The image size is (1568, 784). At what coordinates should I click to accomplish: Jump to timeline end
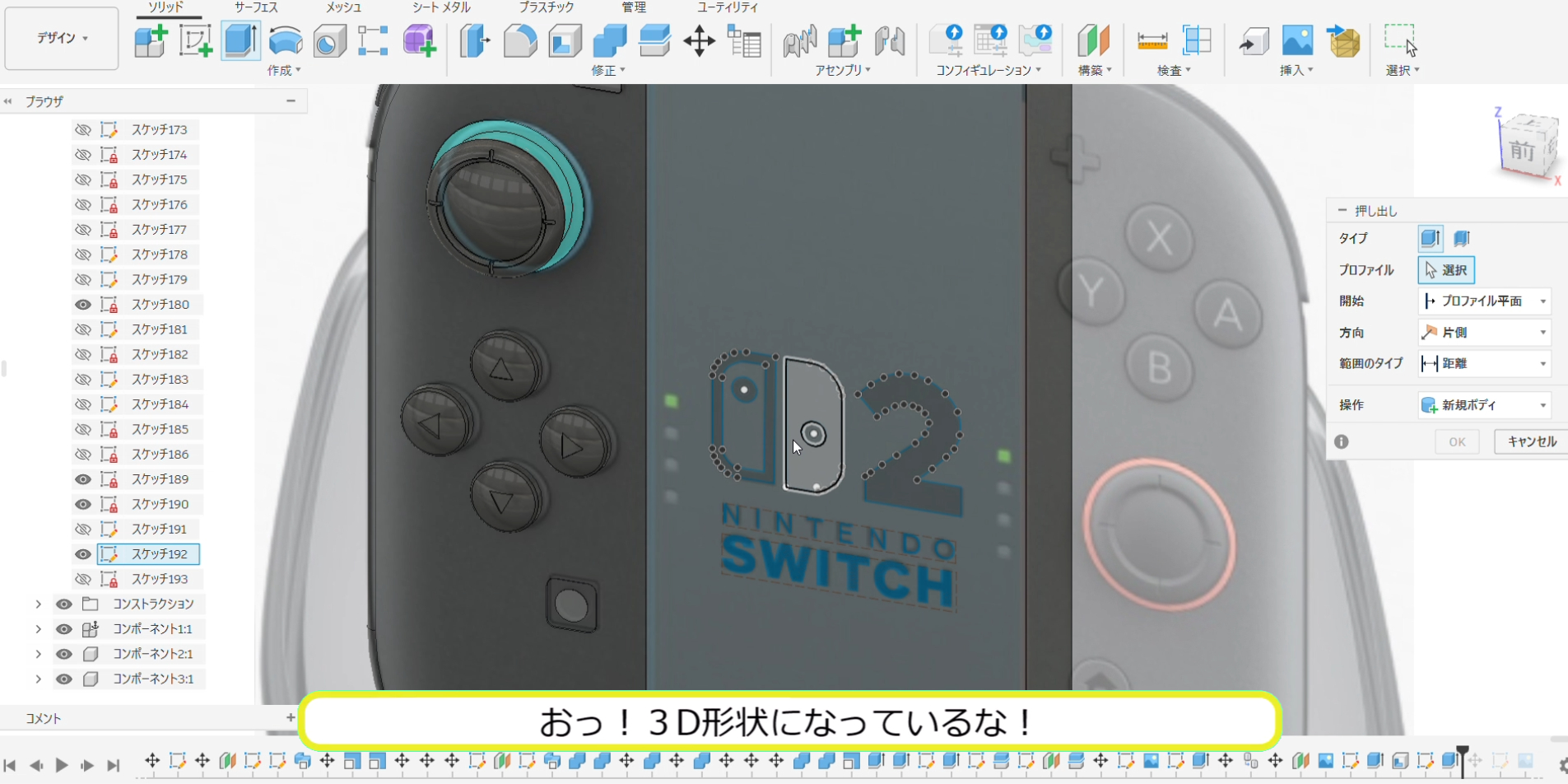point(114,765)
